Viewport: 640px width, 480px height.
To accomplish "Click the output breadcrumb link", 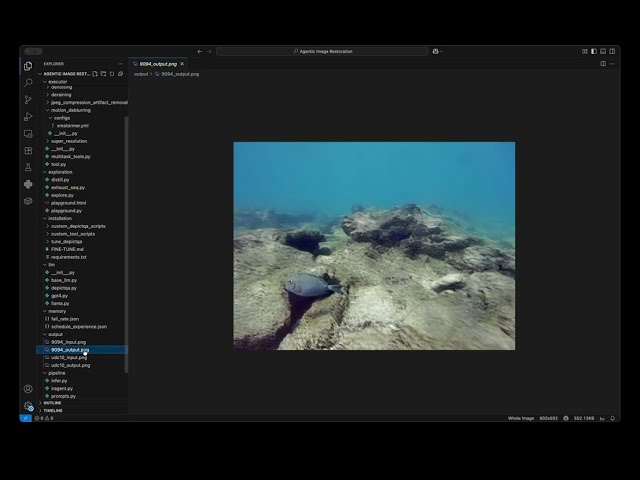I will pyautogui.click(x=141, y=74).
